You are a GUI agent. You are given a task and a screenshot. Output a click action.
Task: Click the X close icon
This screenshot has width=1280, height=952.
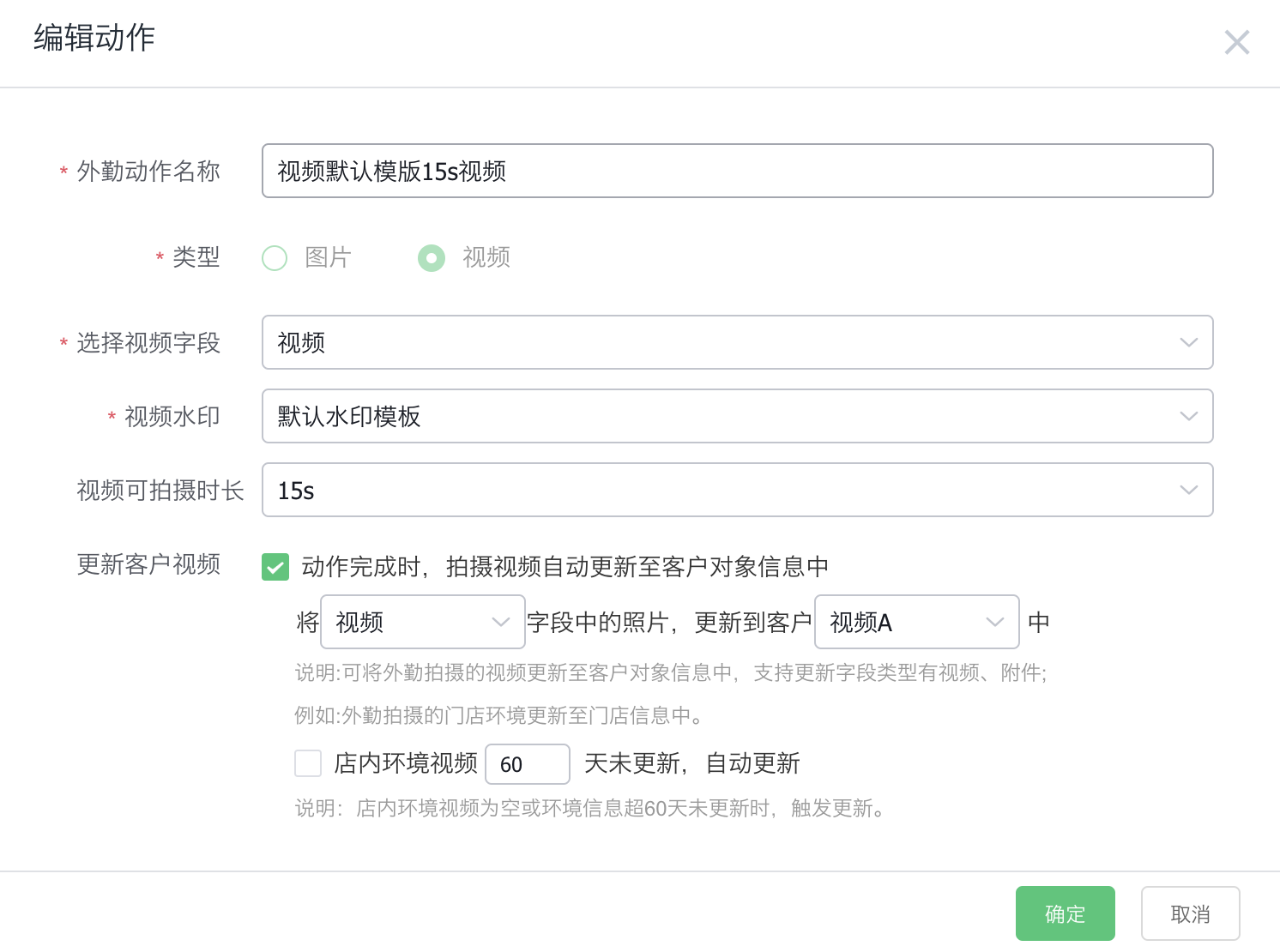click(x=1236, y=42)
